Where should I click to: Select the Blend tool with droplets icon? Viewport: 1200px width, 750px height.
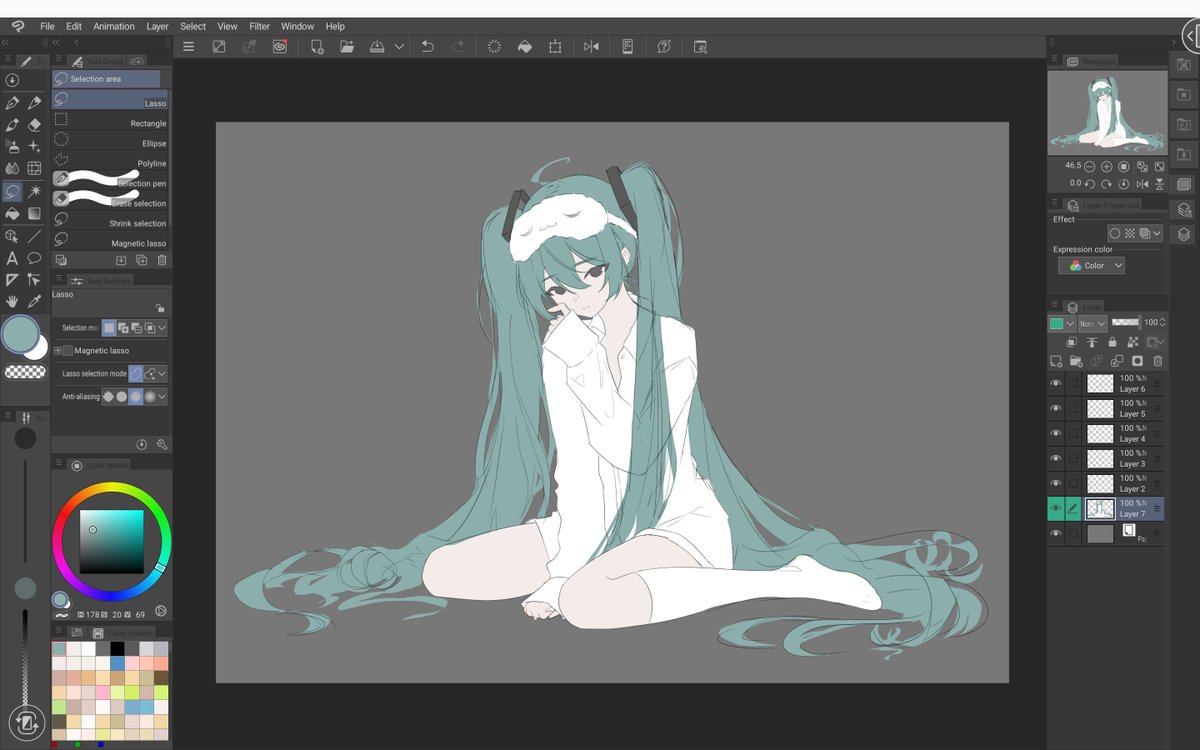(x=13, y=169)
